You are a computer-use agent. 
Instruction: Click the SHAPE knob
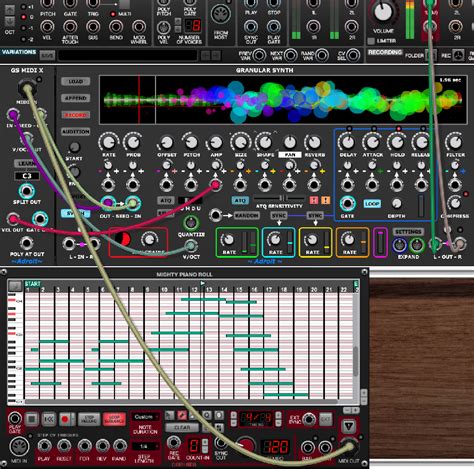coord(265,142)
